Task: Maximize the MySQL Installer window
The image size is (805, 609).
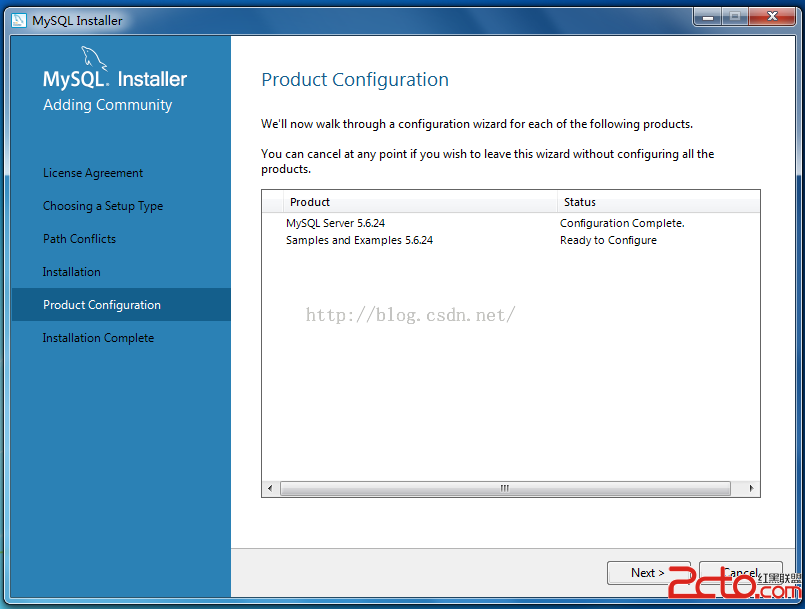Action: [x=735, y=17]
